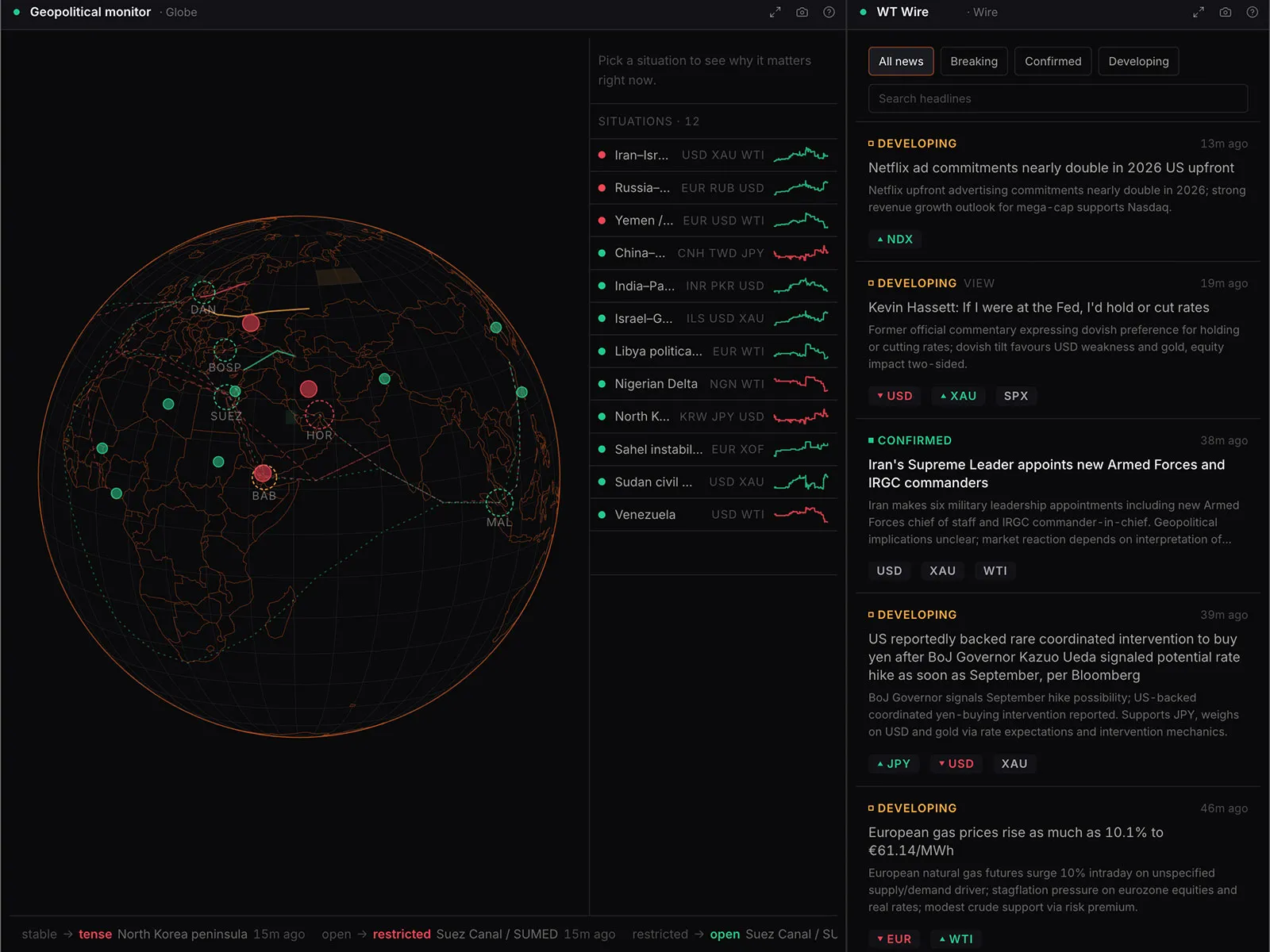
Task: Click the WTI tag under the European gas story
Action: pos(956,939)
